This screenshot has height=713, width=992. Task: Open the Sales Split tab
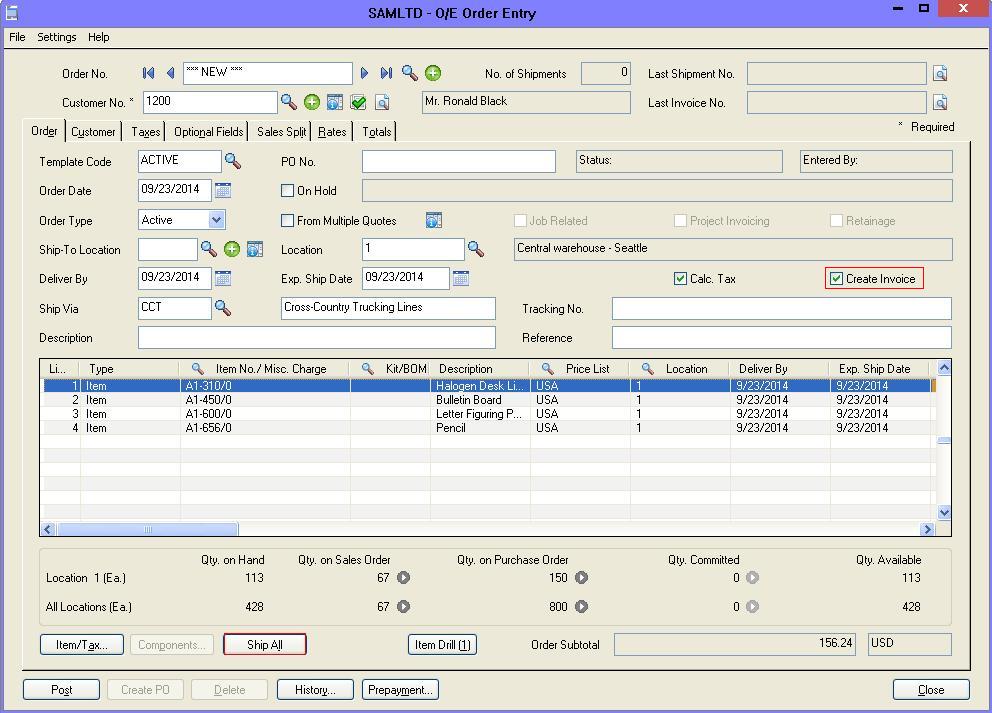[281, 132]
